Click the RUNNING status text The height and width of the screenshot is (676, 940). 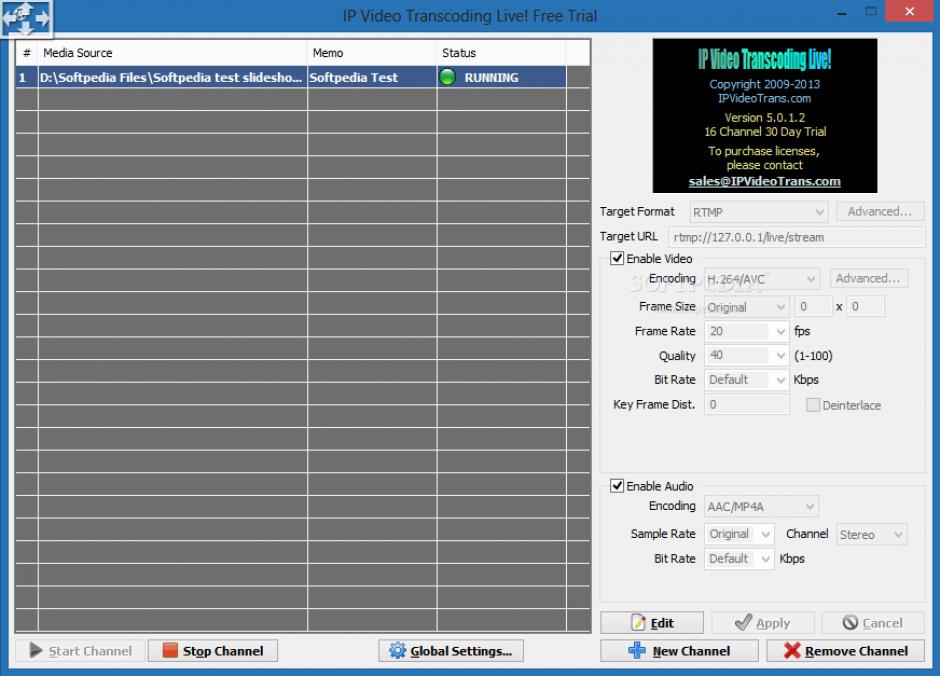tap(491, 77)
